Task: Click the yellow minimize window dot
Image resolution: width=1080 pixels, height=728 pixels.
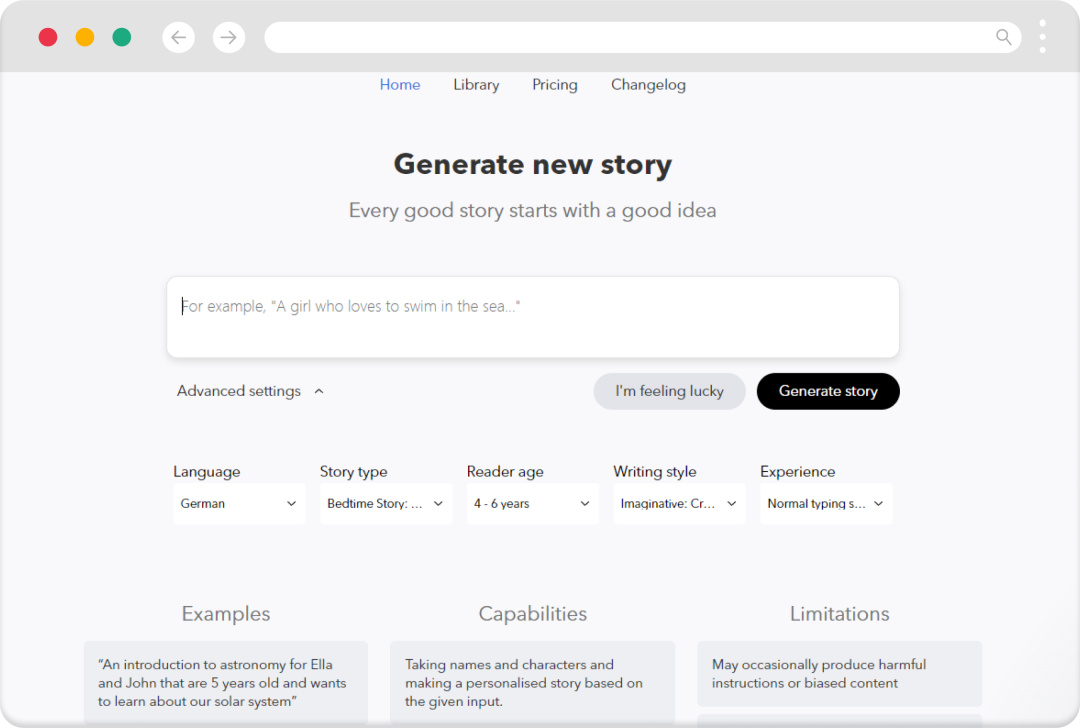Action: 85,38
